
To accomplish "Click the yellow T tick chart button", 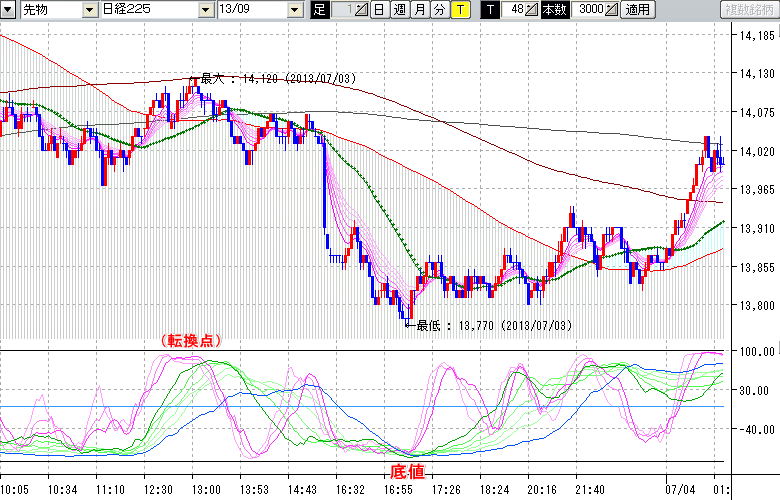I will [x=459, y=10].
